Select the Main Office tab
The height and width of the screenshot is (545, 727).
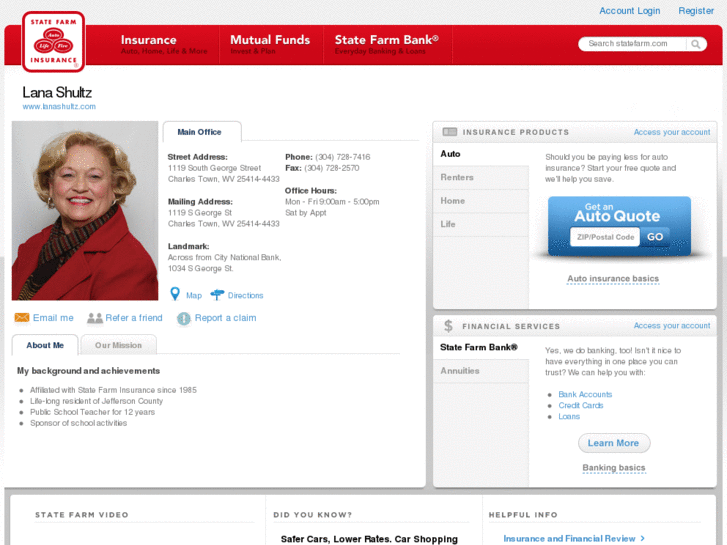(202, 132)
